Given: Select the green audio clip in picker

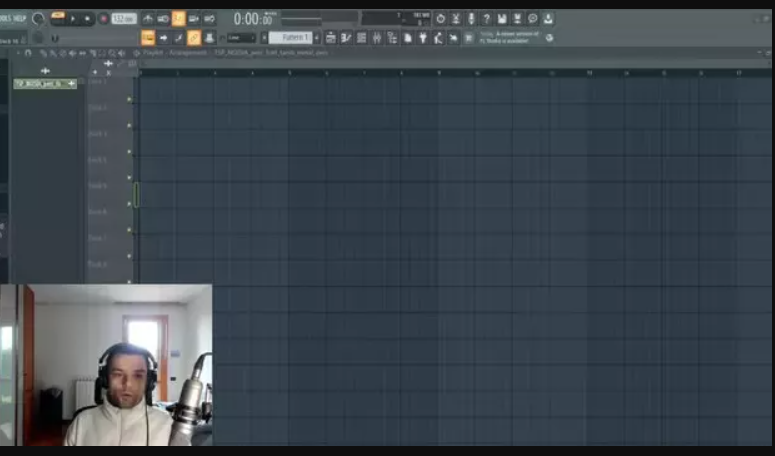Looking at the screenshot, I should pyautogui.click(x=45, y=84).
